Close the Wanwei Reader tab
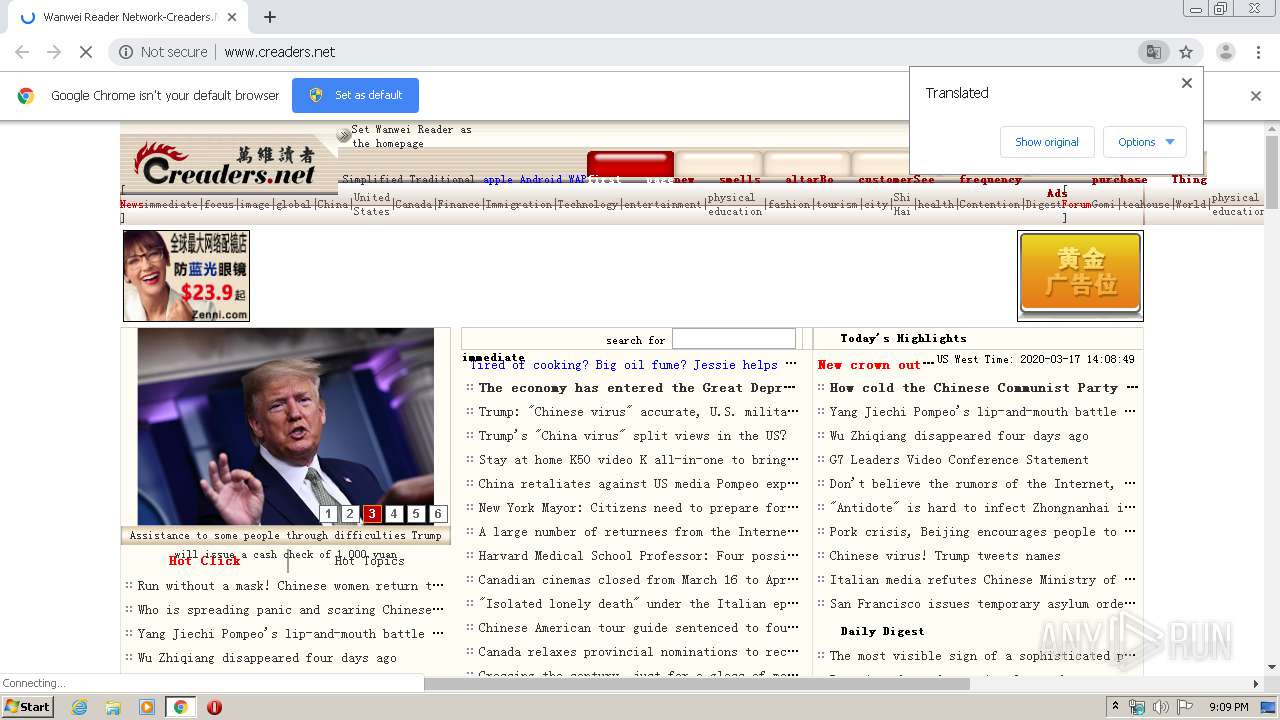The image size is (1280, 720). (x=232, y=17)
